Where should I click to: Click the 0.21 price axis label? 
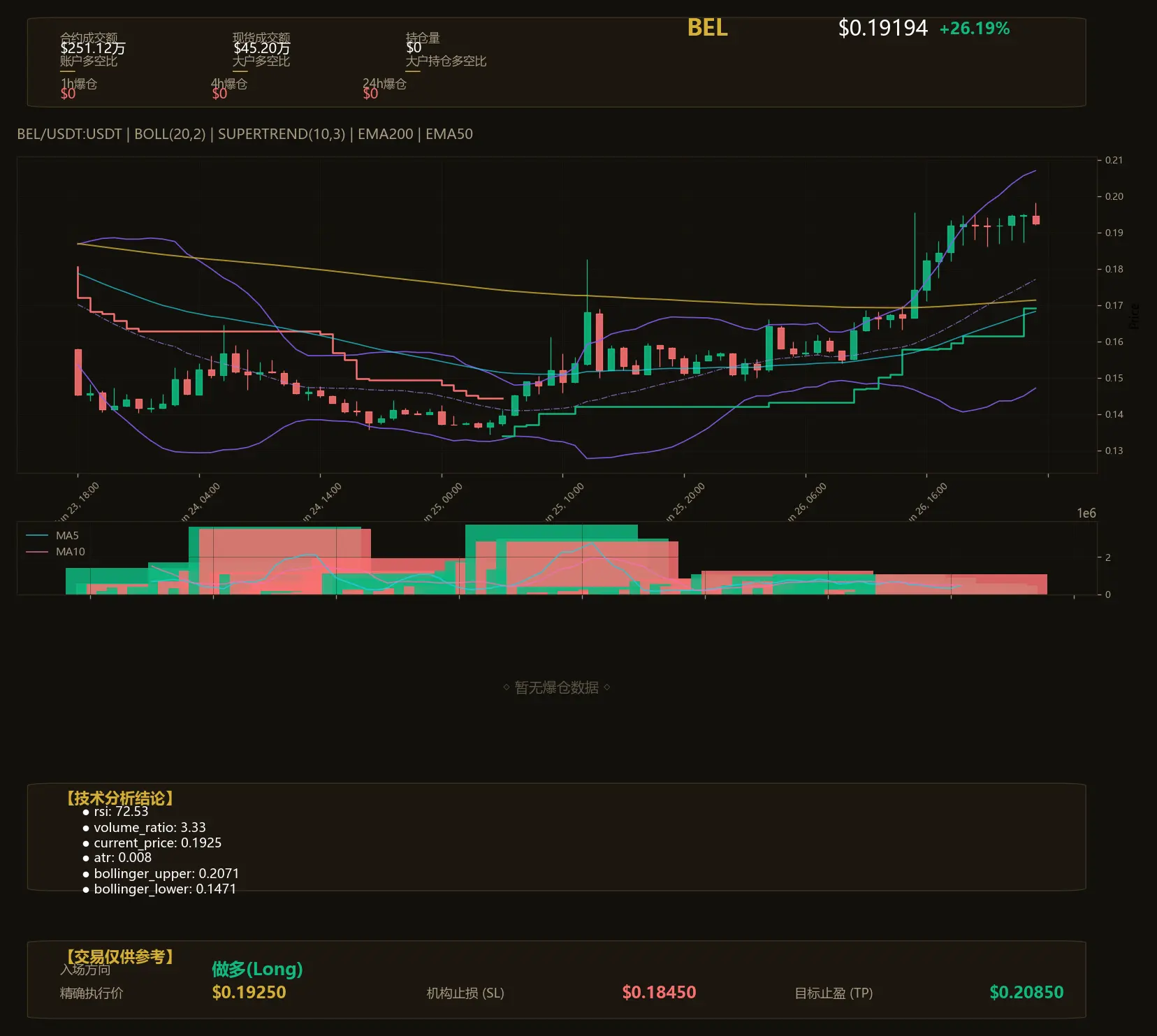pos(1114,160)
